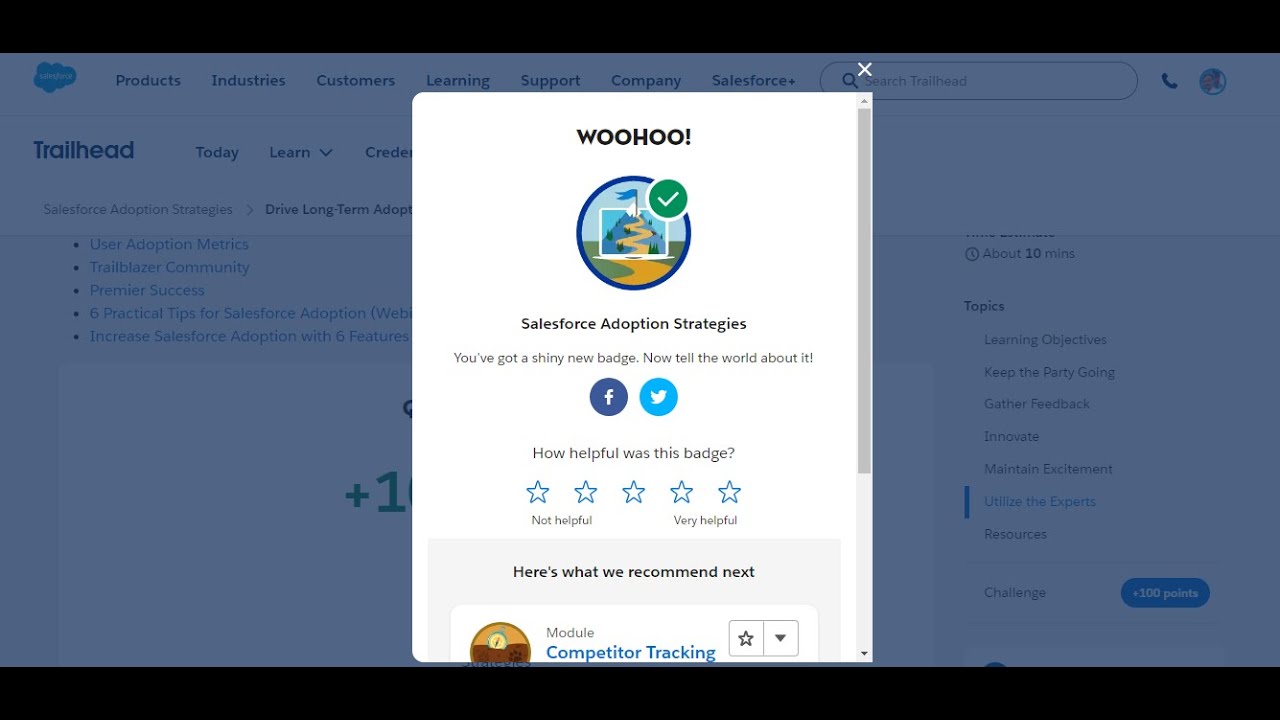Image resolution: width=1280 pixels, height=720 pixels.
Task: Rate badge one star
Action: pos(538,492)
